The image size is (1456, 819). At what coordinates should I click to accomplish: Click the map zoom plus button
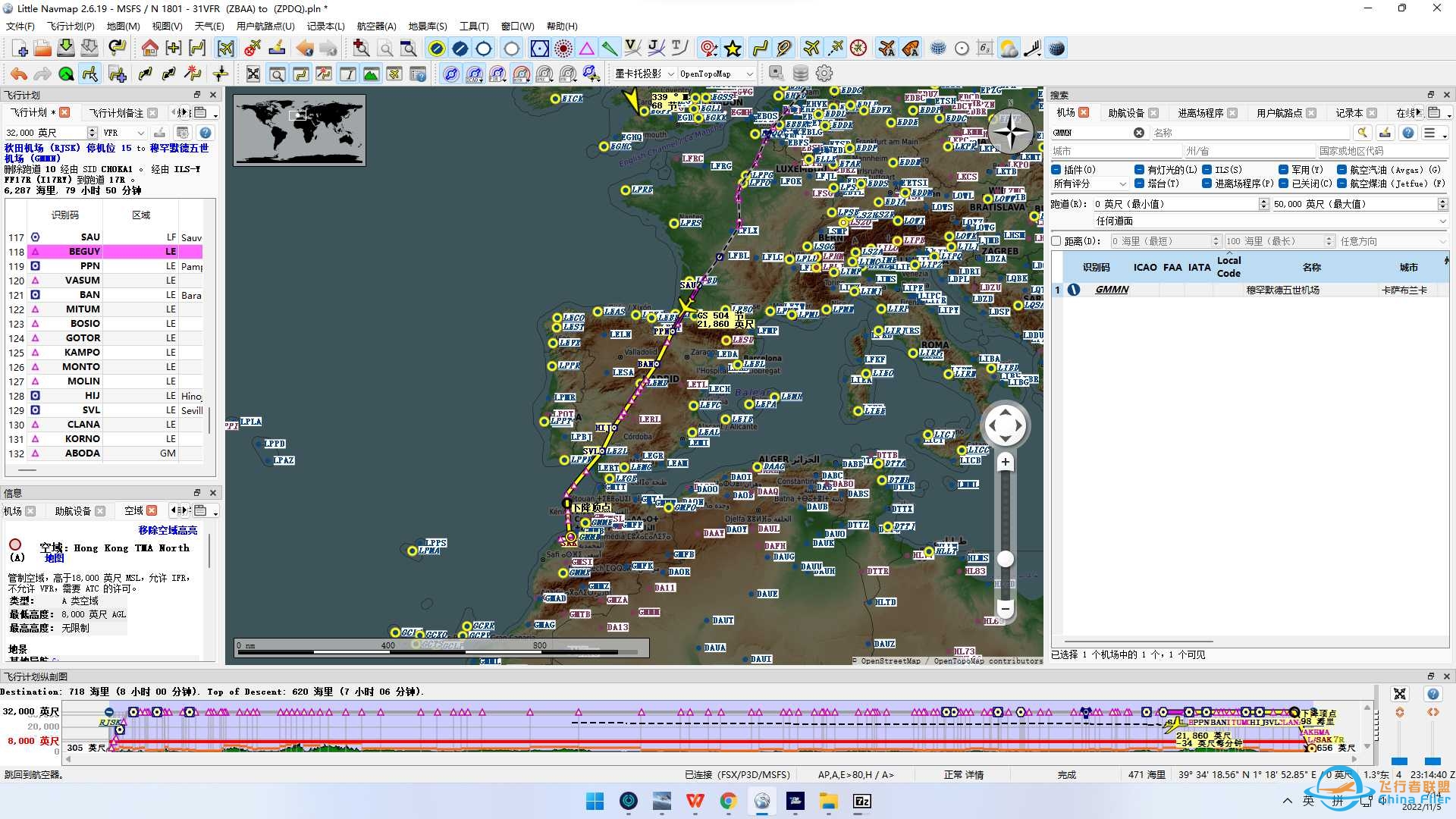[1006, 463]
